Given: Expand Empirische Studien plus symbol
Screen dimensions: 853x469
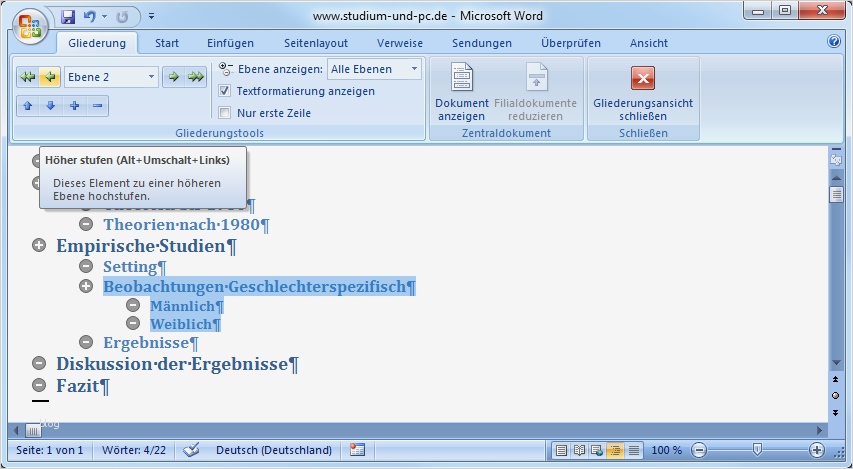Looking at the screenshot, I should [39, 245].
